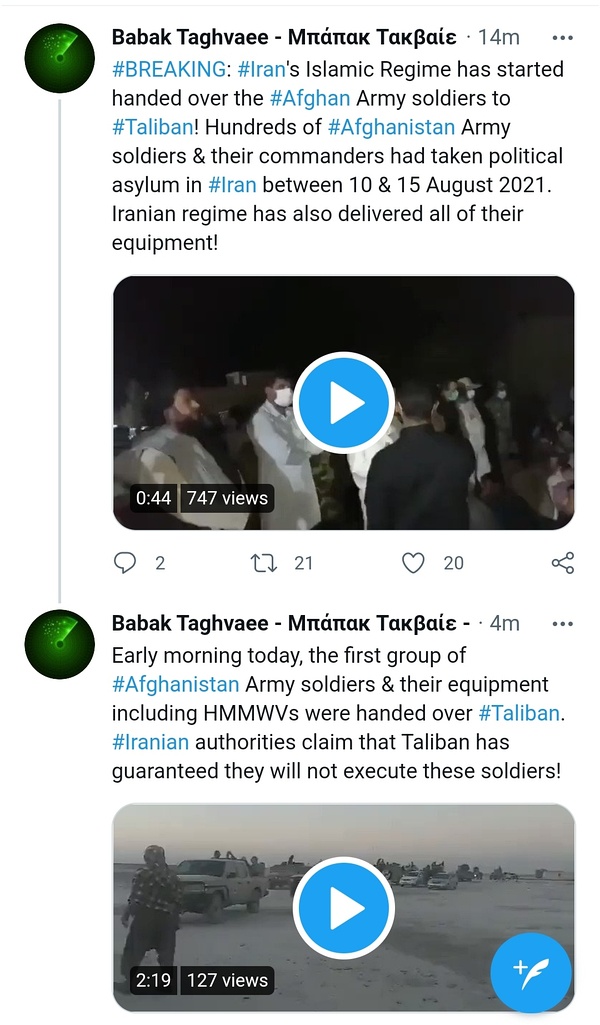This screenshot has height=1025, width=600.
Task: Share the first tweet
Action: [563, 563]
